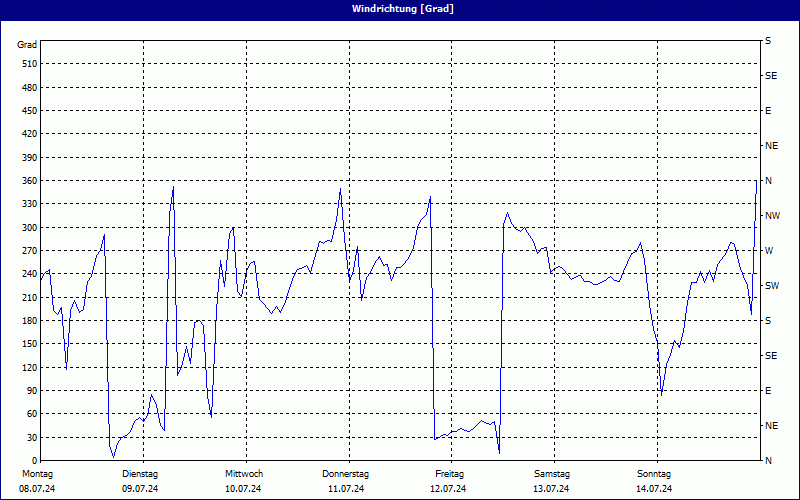Screen dimensions: 800x500
Task: Select the 300 y-axis tick label
Action: pyautogui.click(x=30, y=228)
